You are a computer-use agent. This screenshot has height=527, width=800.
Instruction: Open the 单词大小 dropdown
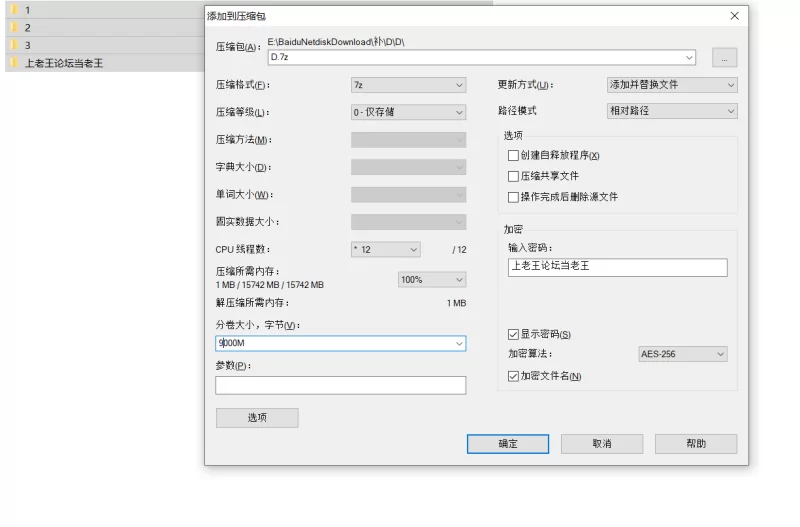[408, 194]
